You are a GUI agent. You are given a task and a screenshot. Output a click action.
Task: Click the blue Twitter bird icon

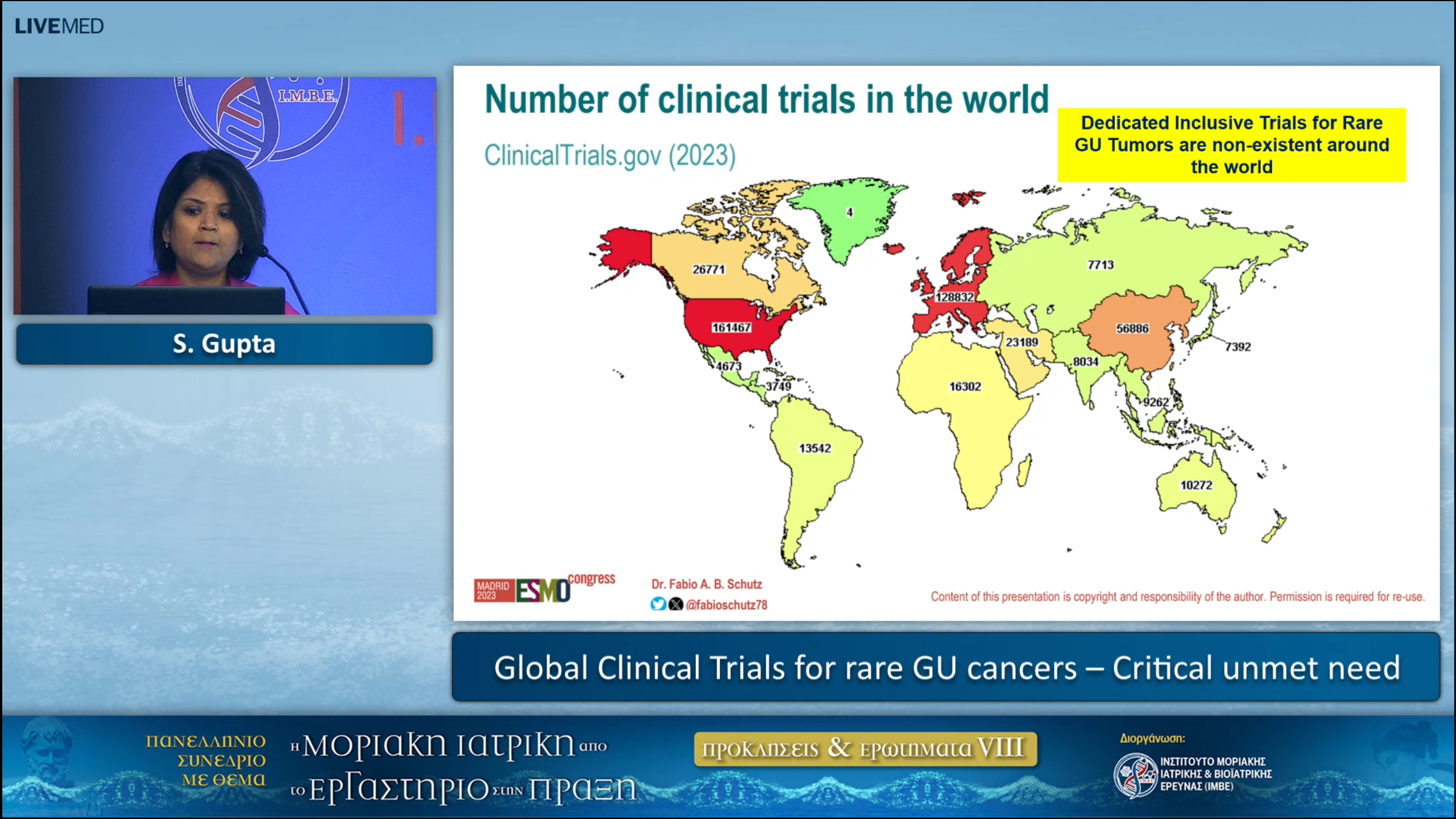point(658,604)
